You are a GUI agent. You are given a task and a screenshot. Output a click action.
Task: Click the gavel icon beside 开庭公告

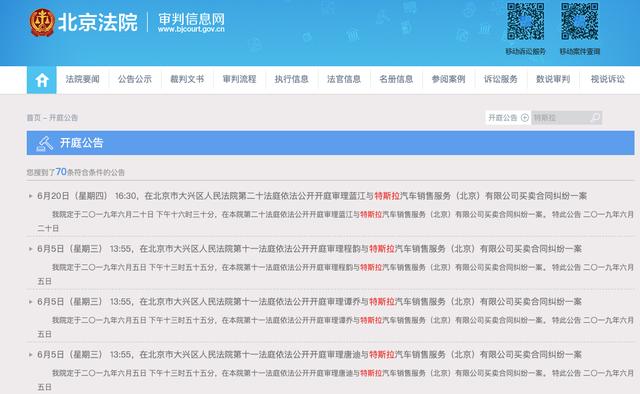[x=44, y=143]
